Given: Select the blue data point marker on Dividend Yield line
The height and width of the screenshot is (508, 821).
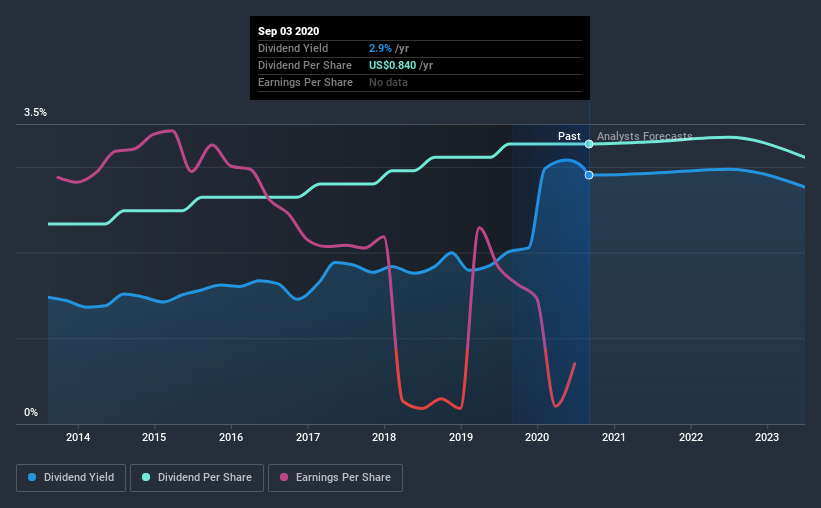Looking at the screenshot, I should (589, 175).
